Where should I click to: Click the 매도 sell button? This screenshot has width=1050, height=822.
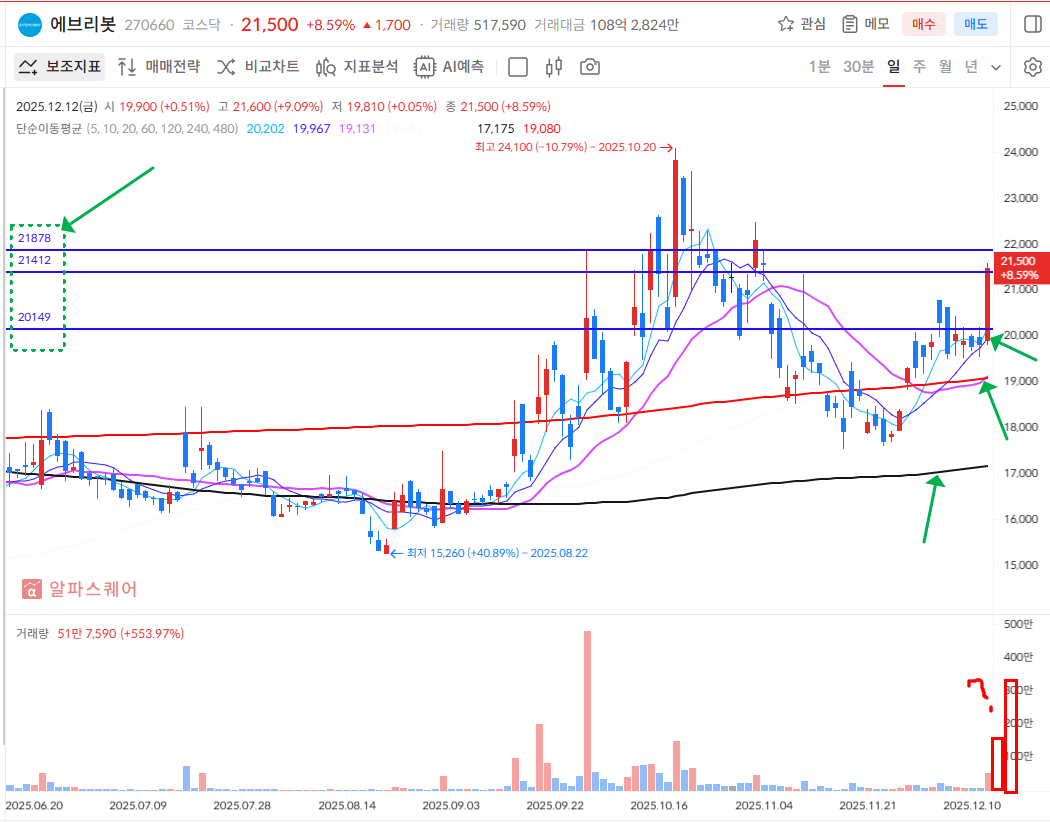(x=975, y=24)
